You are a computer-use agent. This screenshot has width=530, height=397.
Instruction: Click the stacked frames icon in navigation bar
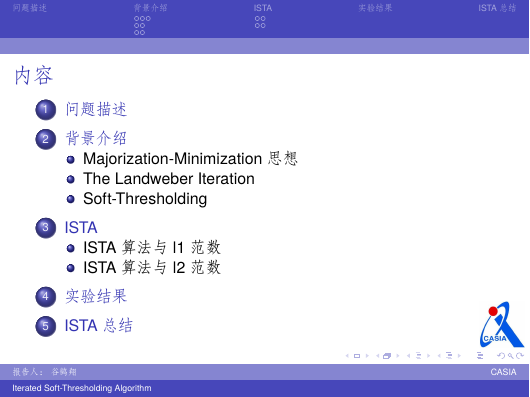coord(387,356)
